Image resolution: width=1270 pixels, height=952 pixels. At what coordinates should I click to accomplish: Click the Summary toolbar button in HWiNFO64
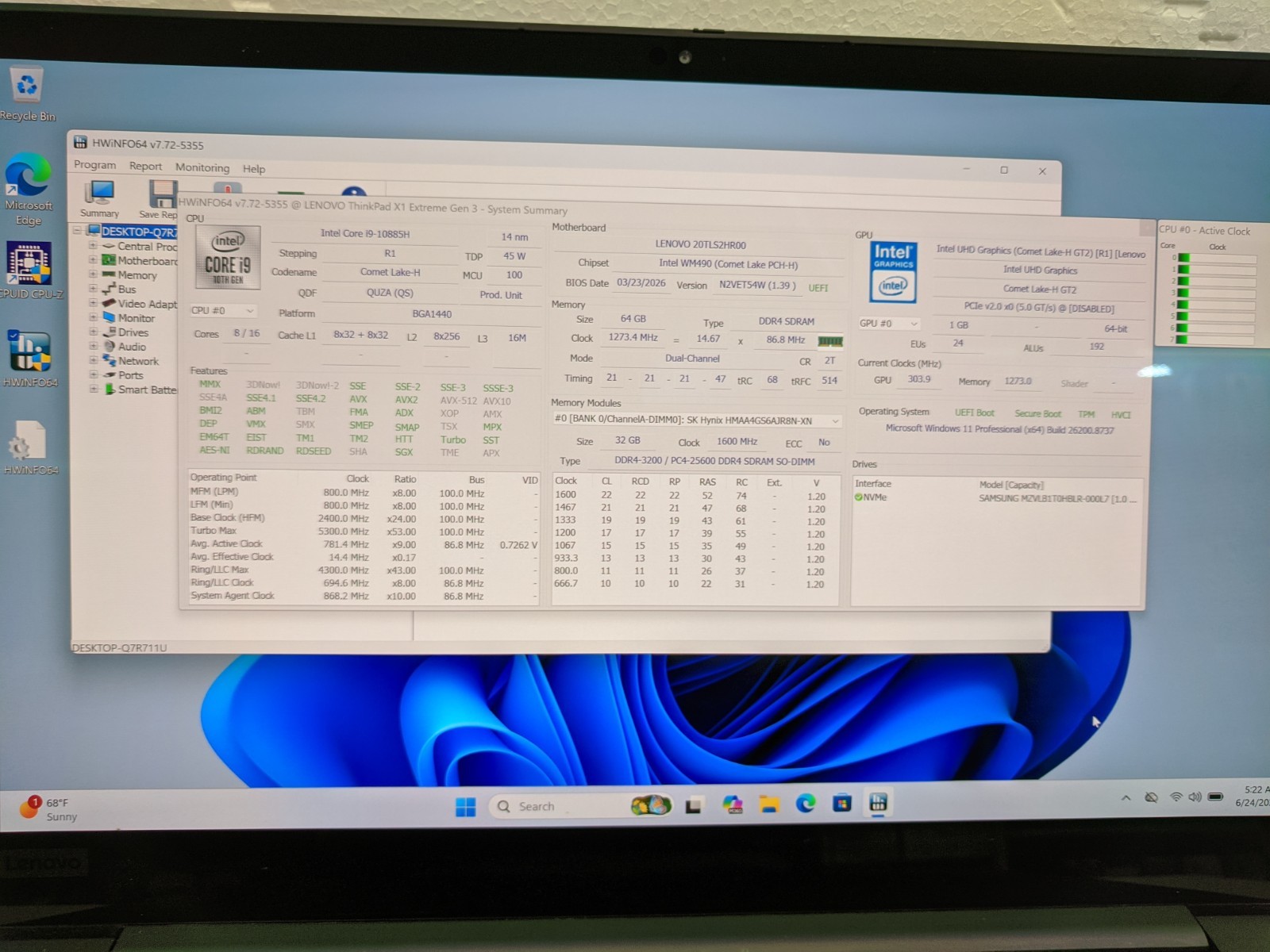pos(100,199)
